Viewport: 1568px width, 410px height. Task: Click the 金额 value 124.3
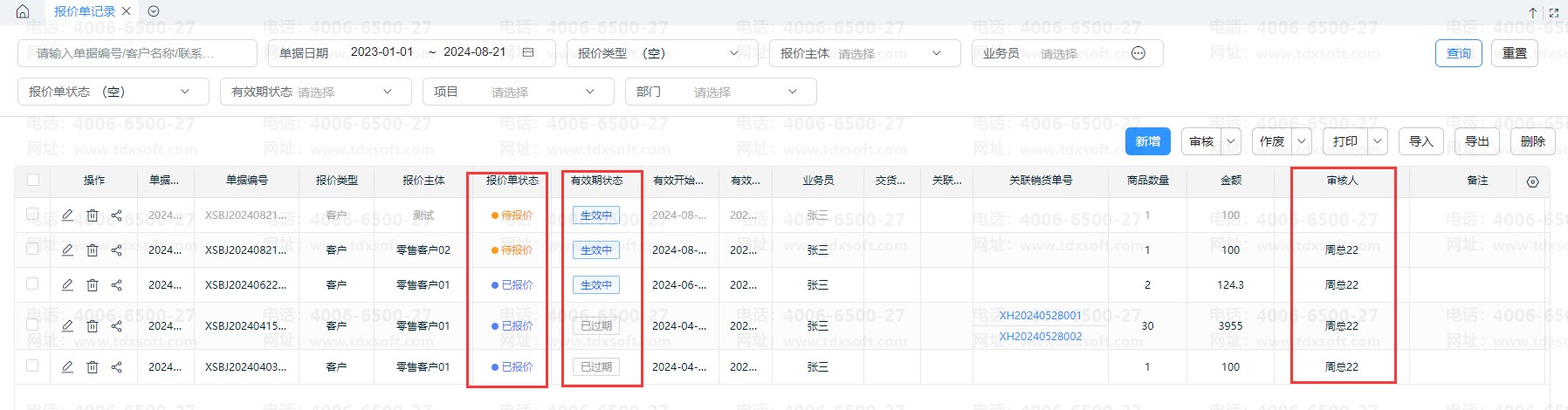(1230, 284)
